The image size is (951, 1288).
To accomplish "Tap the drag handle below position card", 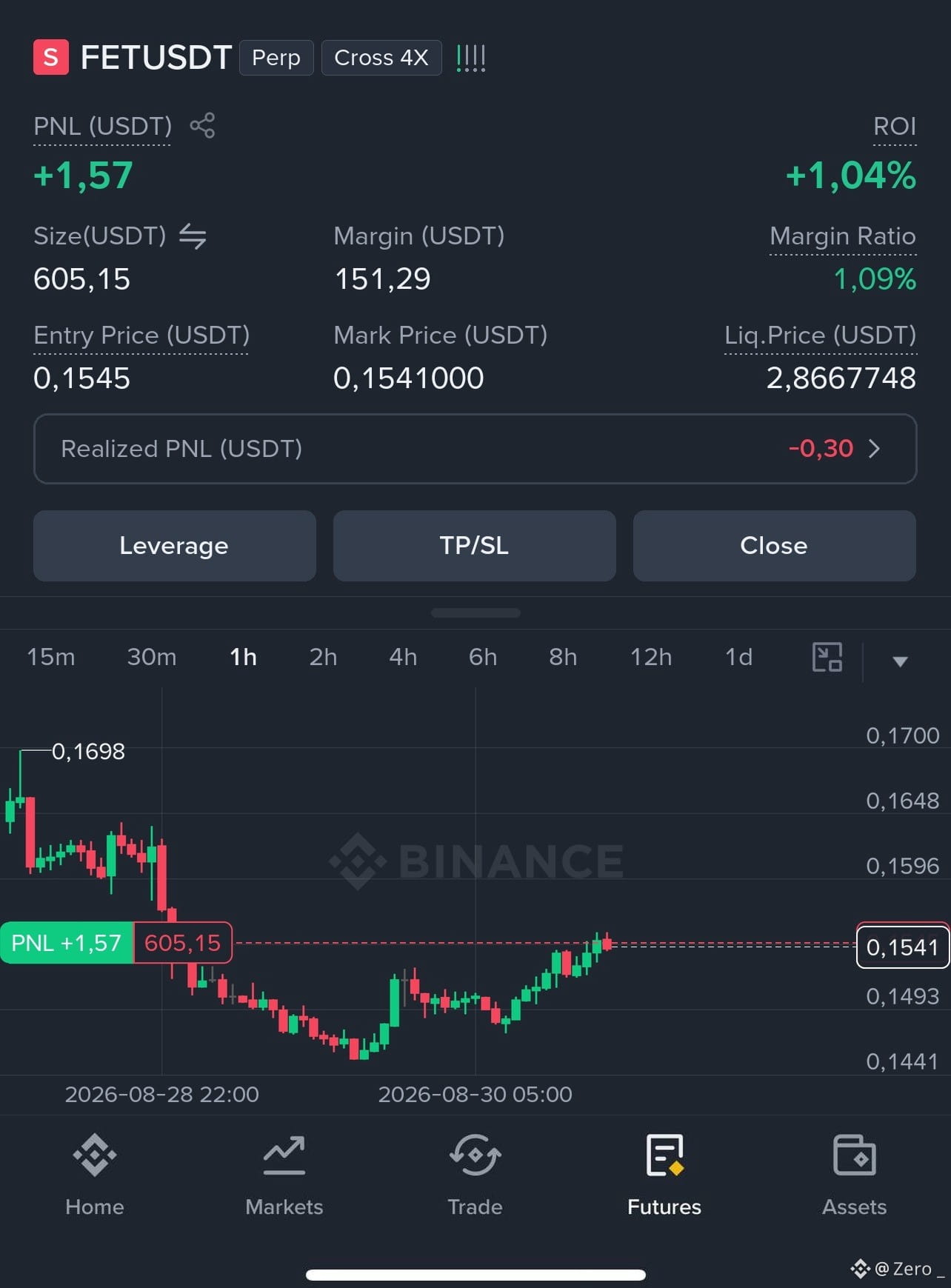I will (x=475, y=613).
